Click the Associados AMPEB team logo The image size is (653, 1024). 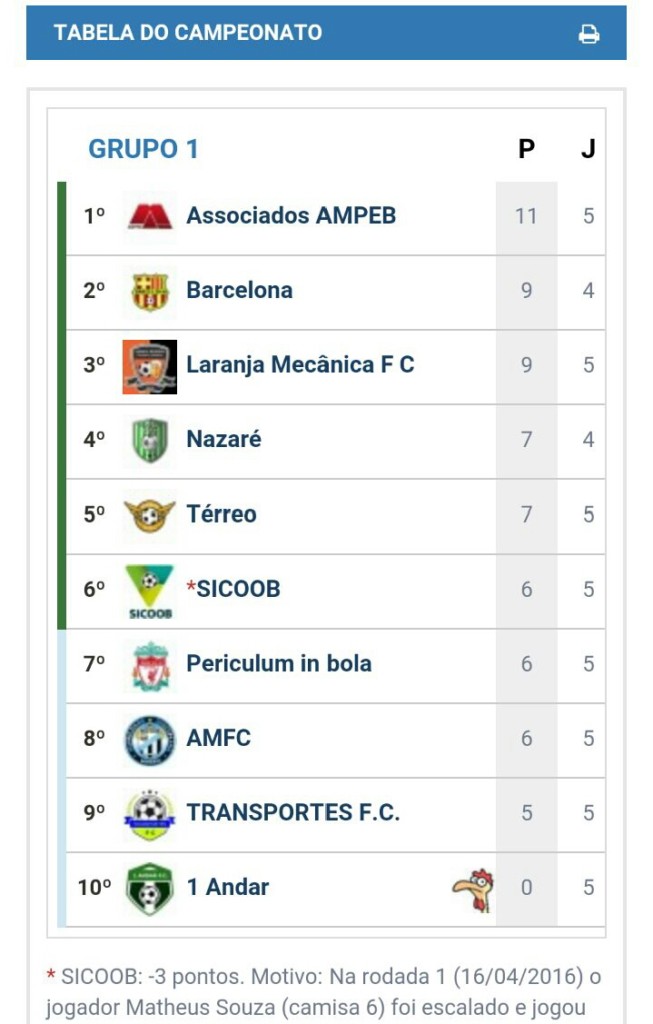pos(150,216)
